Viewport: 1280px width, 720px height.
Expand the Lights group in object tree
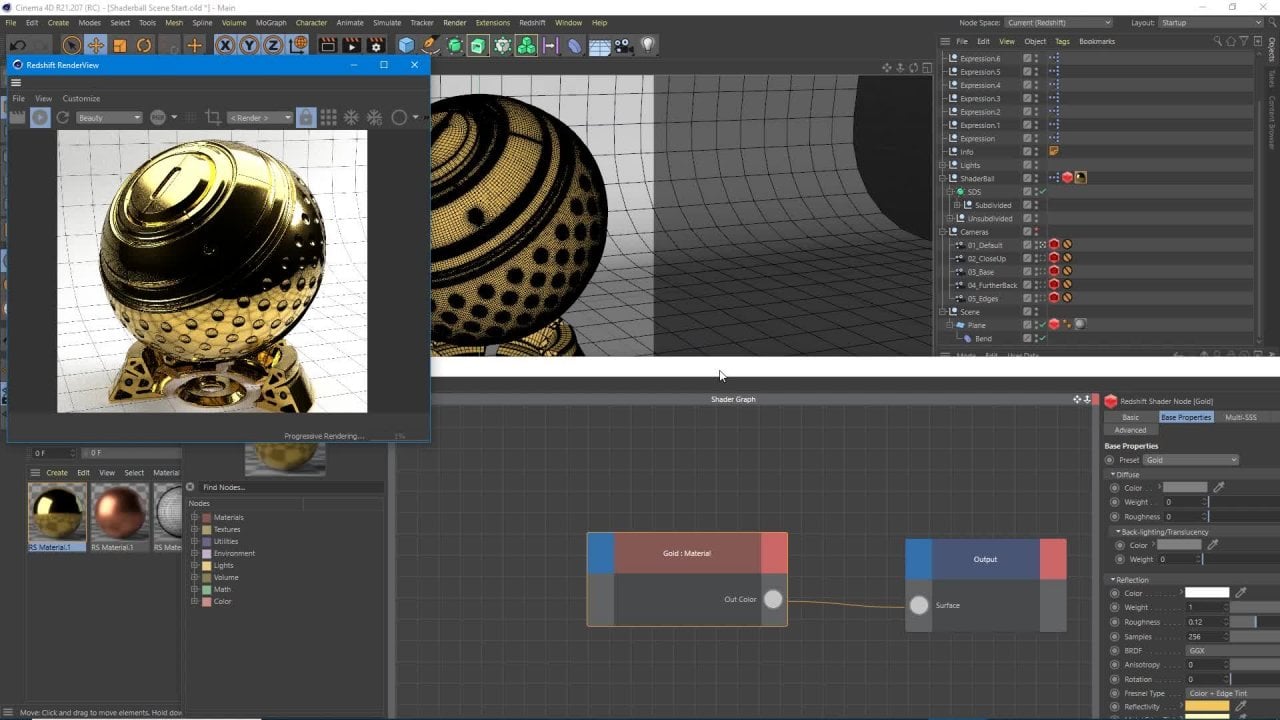pyautogui.click(x=942, y=165)
